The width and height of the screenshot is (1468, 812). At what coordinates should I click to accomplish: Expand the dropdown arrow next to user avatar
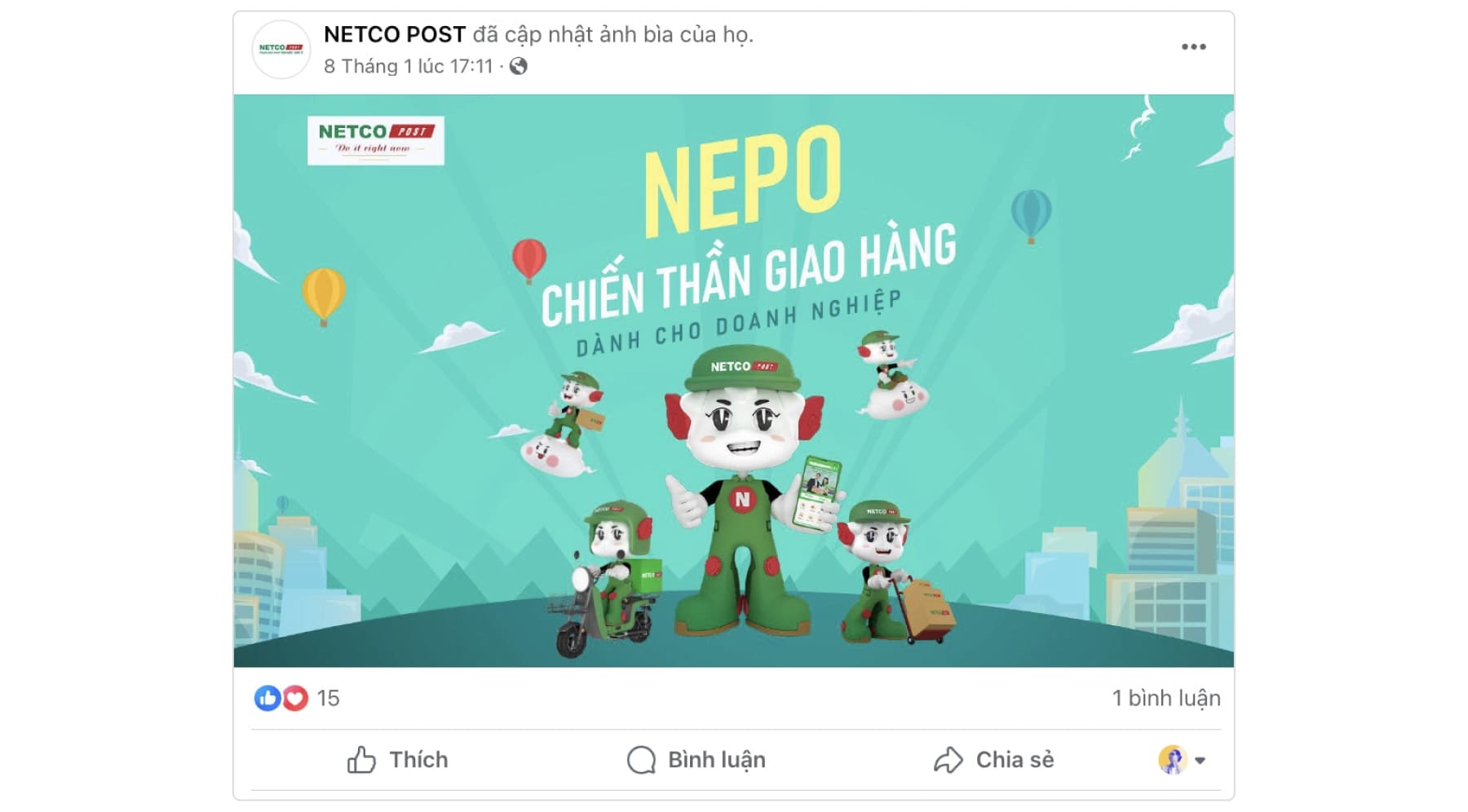(x=1200, y=761)
